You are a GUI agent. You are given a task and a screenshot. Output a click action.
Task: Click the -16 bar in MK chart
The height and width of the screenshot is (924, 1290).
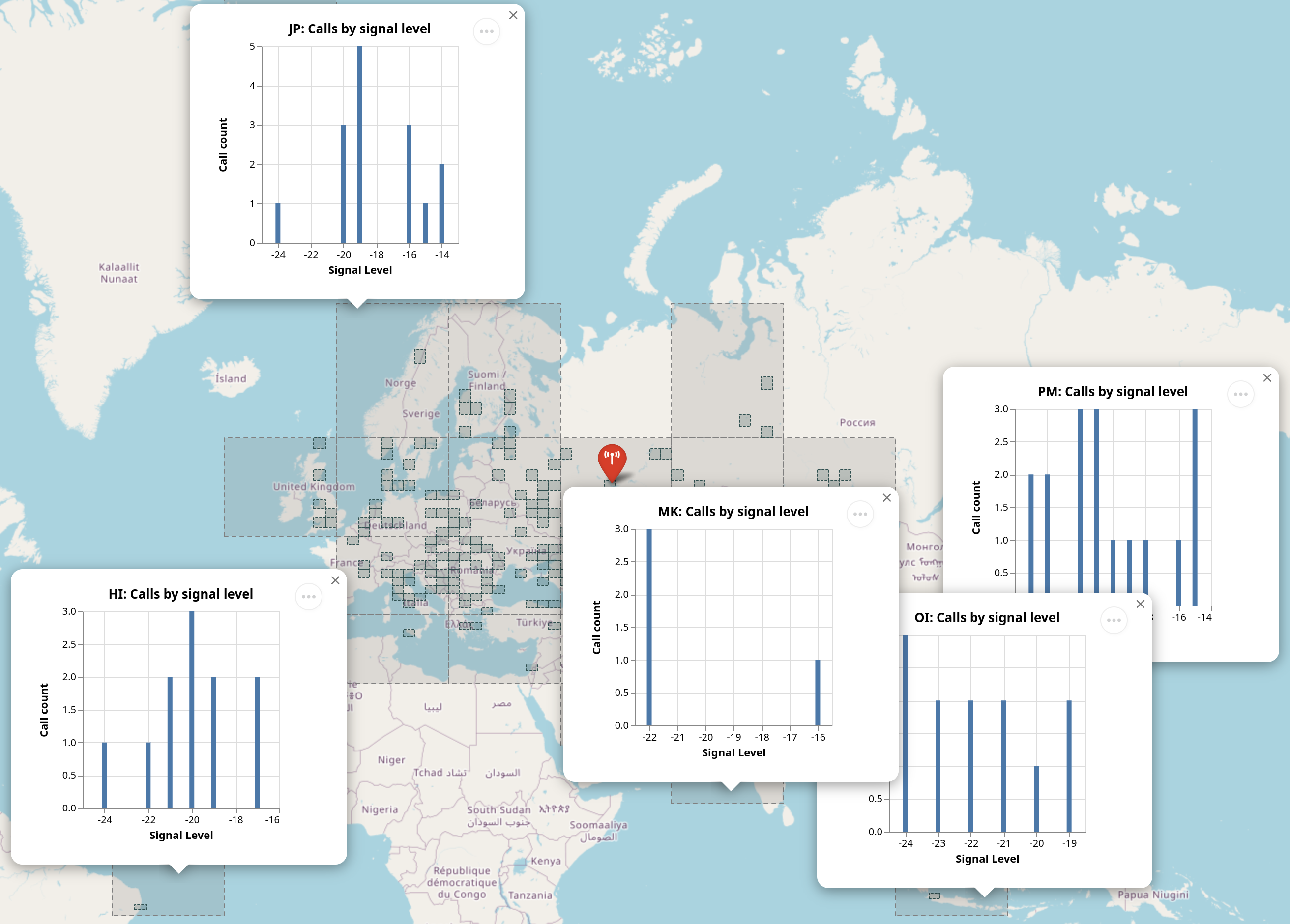[x=818, y=693]
